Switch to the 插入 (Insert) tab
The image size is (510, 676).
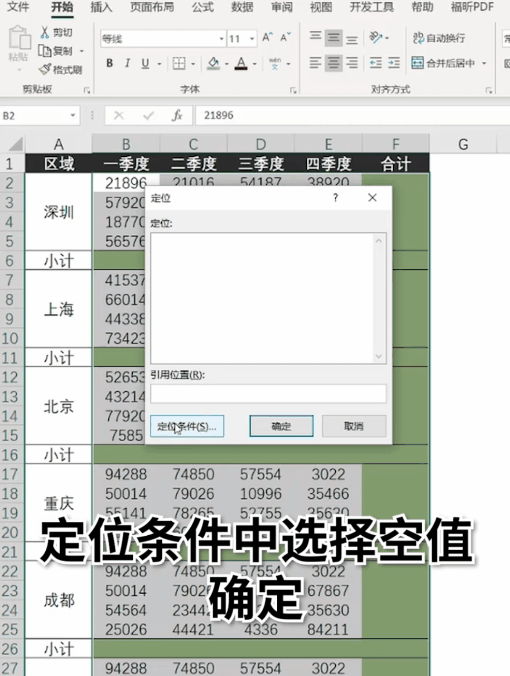(x=101, y=6)
